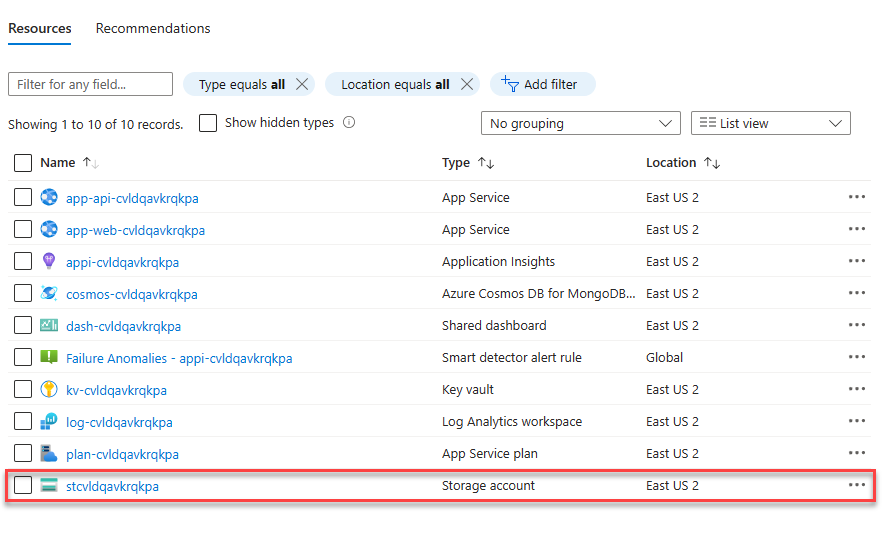
Task: Click the App Service plan icon for plan-cvldqavkrqkpa
Action: [x=49, y=453]
